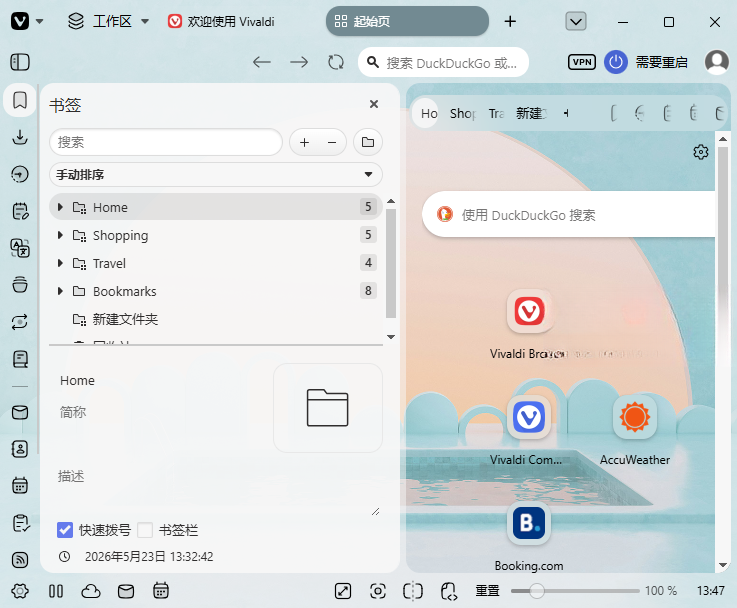This screenshot has height=608, width=737.
Task: Open the Contacts panel icon
Action: pyautogui.click(x=20, y=449)
